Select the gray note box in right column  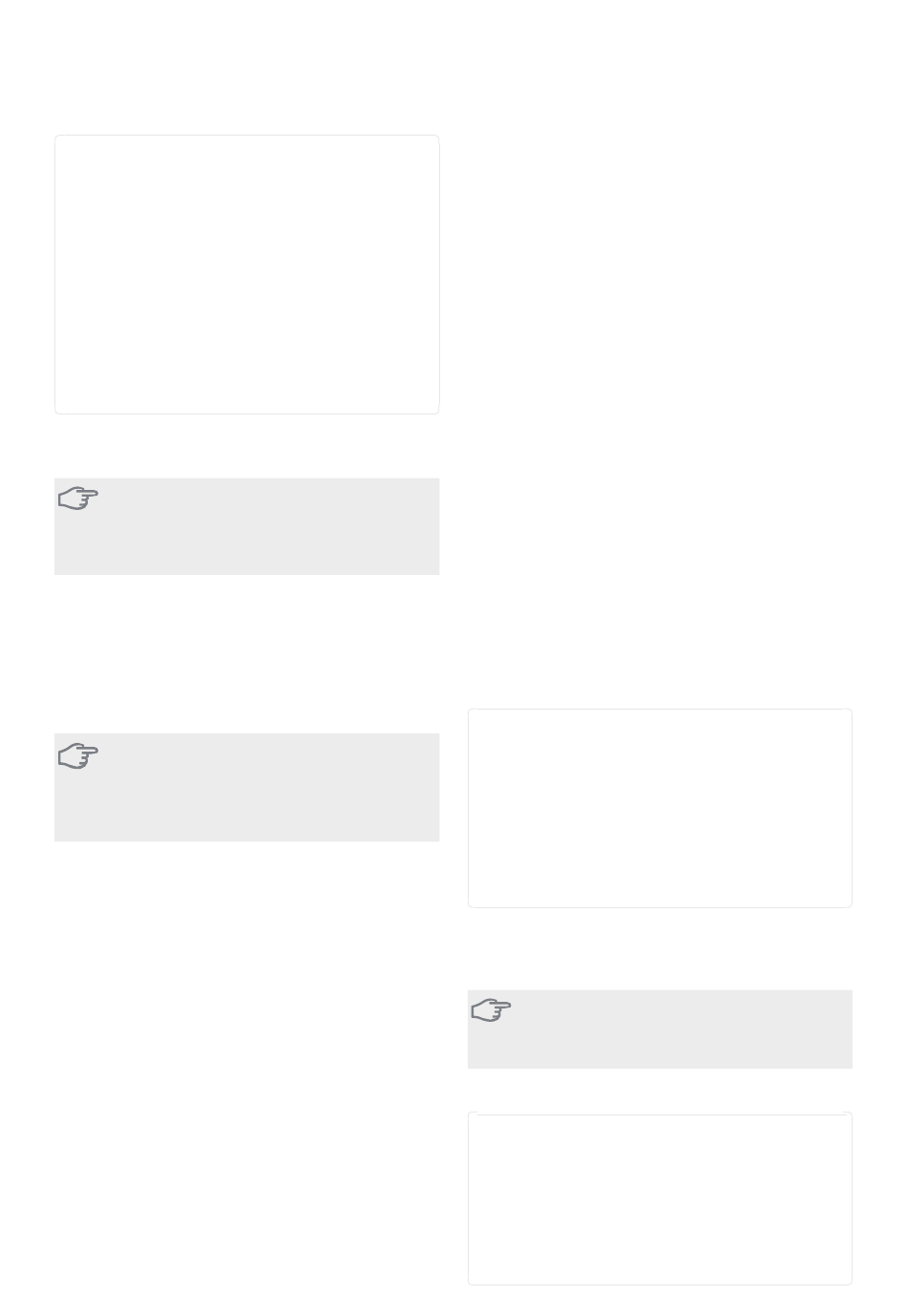pos(660,1029)
